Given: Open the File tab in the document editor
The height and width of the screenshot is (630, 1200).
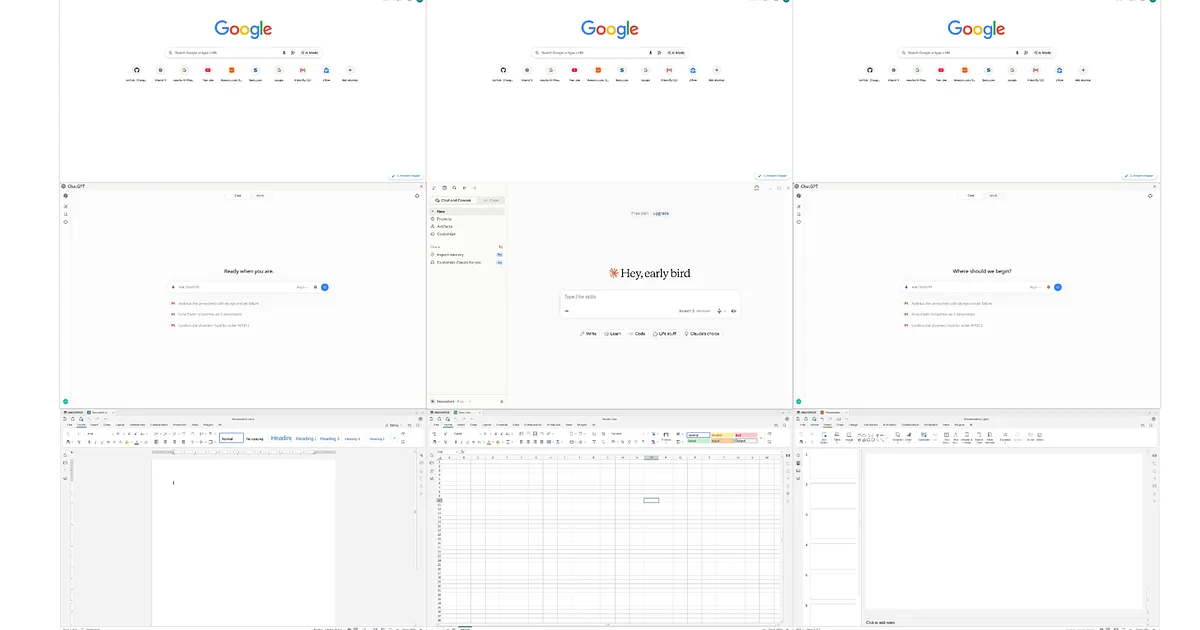Looking at the screenshot, I should [70, 425].
